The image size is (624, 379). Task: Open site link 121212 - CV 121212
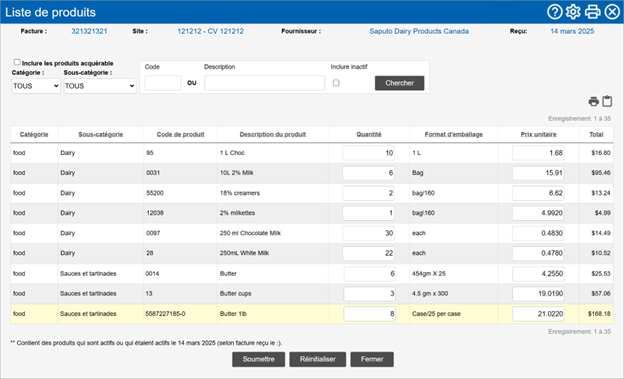click(x=211, y=31)
